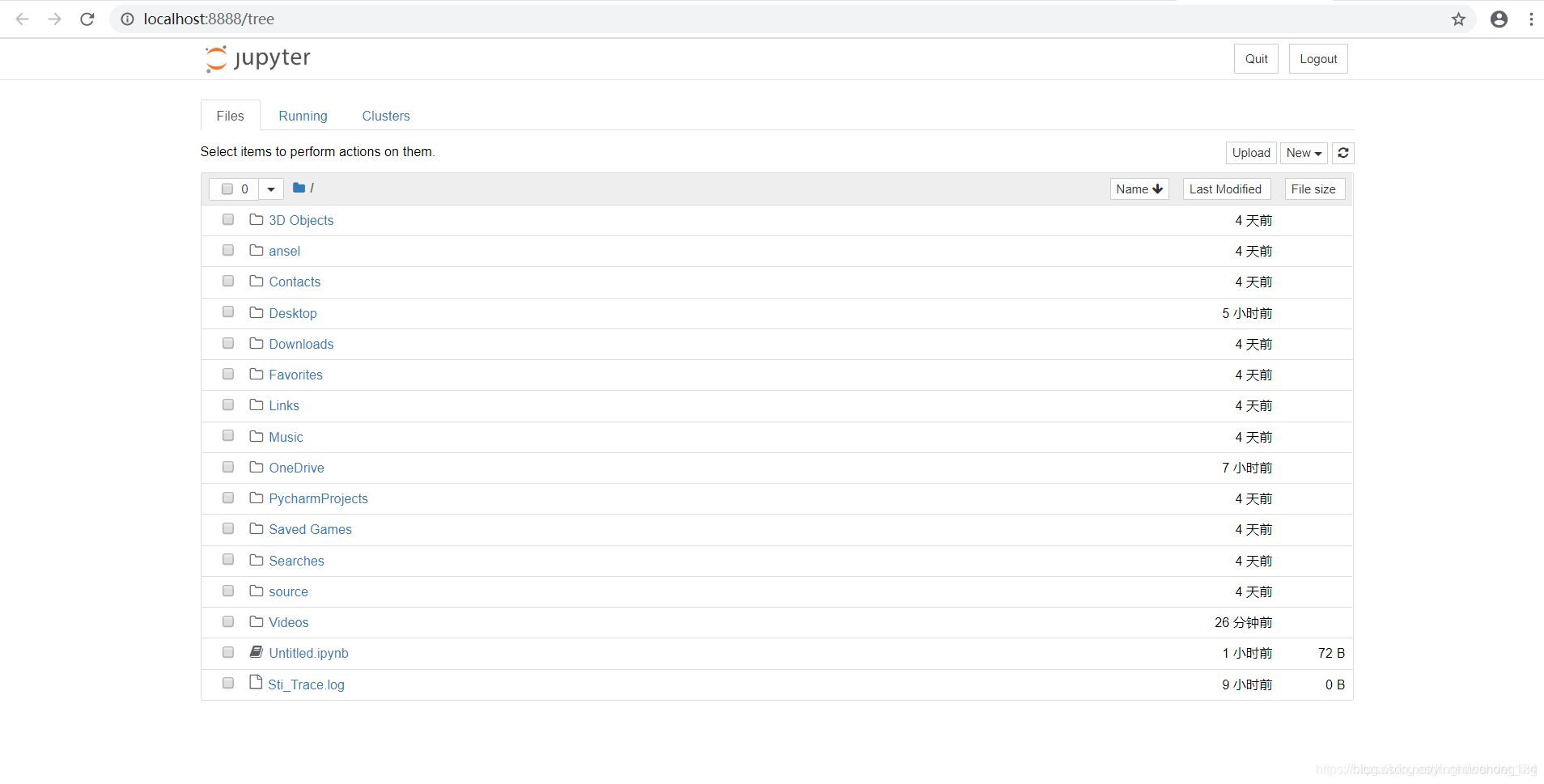Click the folder icon beside Contacts
Image resolution: width=1544 pixels, height=784 pixels.
click(257, 281)
